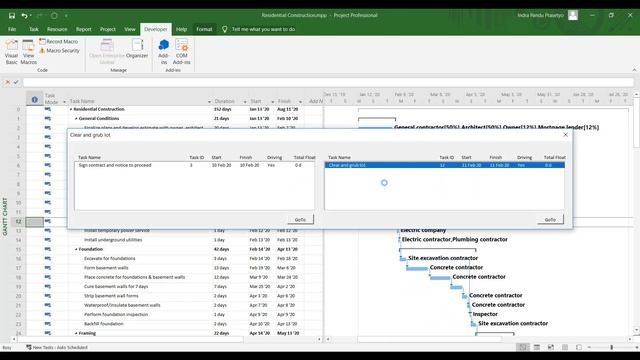640x360 pixels.
Task: Open Duration column filter dropdown
Action: (x=245, y=102)
